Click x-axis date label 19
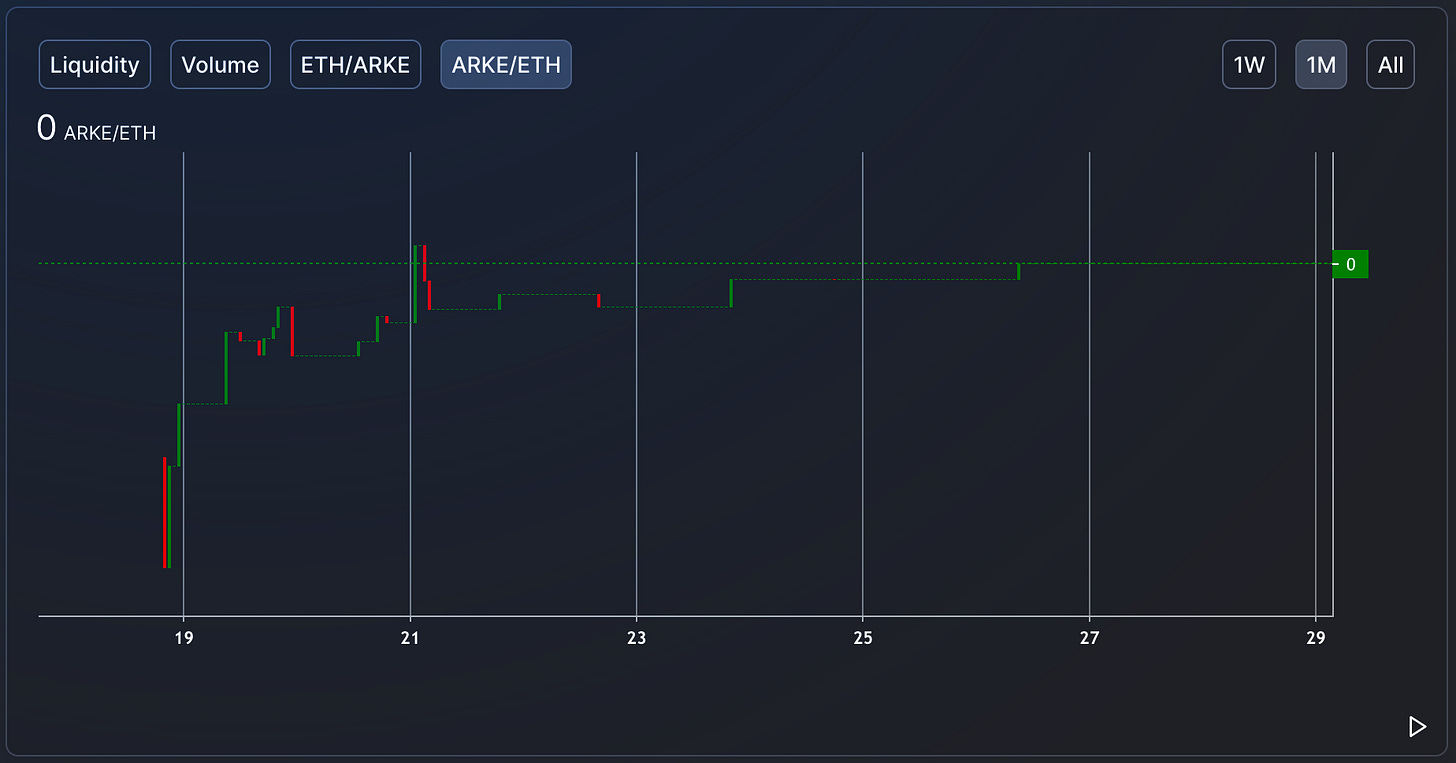The width and height of the screenshot is (1456, 763). [183, 638]
